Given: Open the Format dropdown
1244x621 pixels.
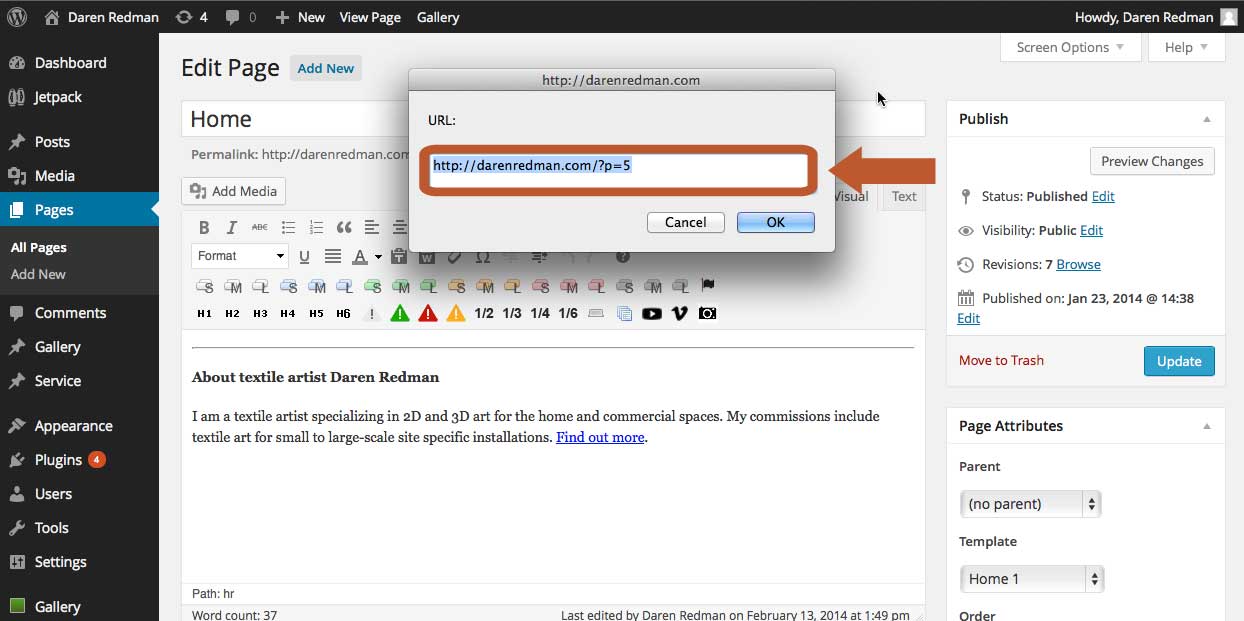Looking at the screenshot, I should (240, 256).
